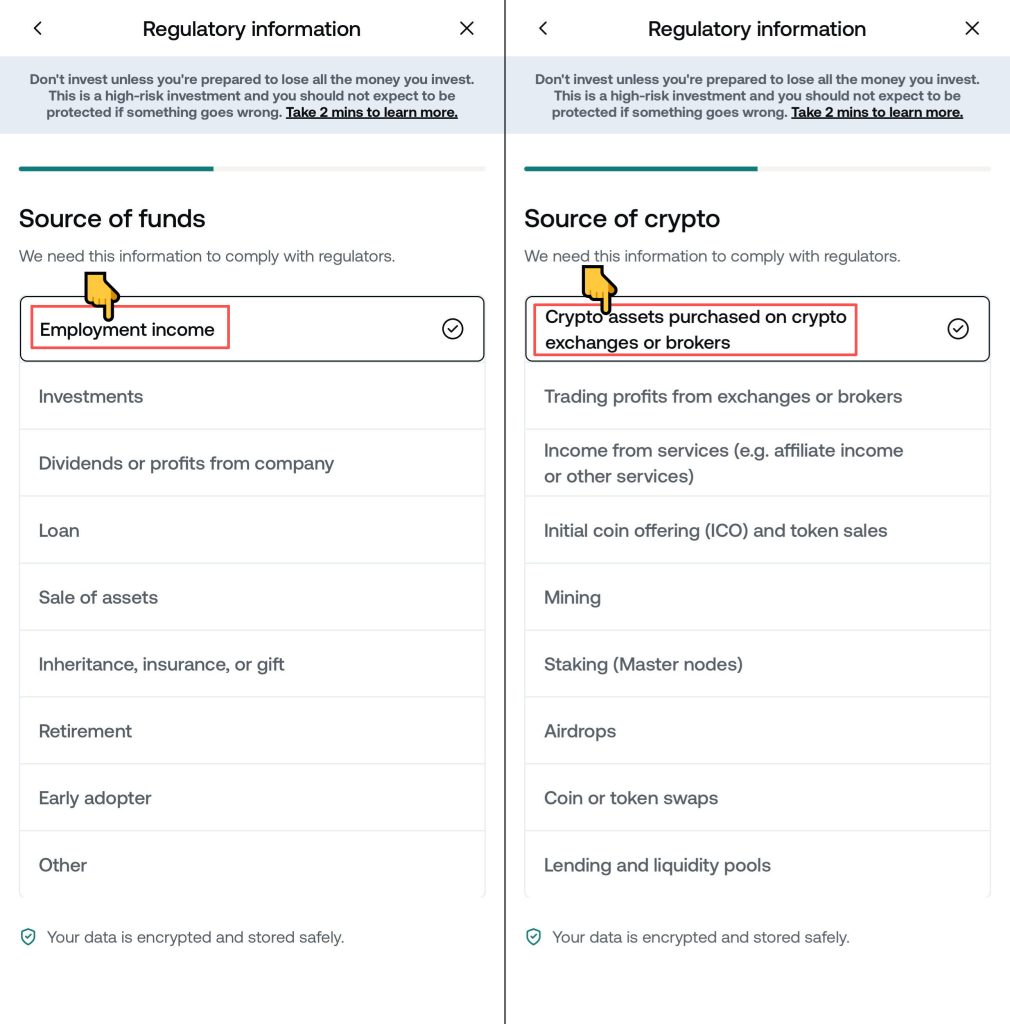Open 'Take 2 mins to learn more' in right panel
This screenshot has width=1010, height=1024.
[876, 113]
